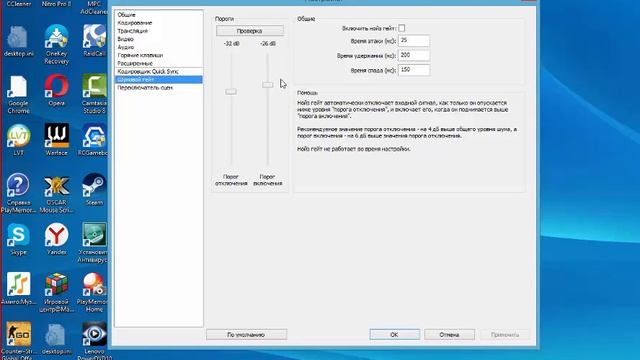Image resolution: width=640 pixels, height=360 pixels.
Task: Click the '-32 dB' threshold value
Action: (231, 44)
